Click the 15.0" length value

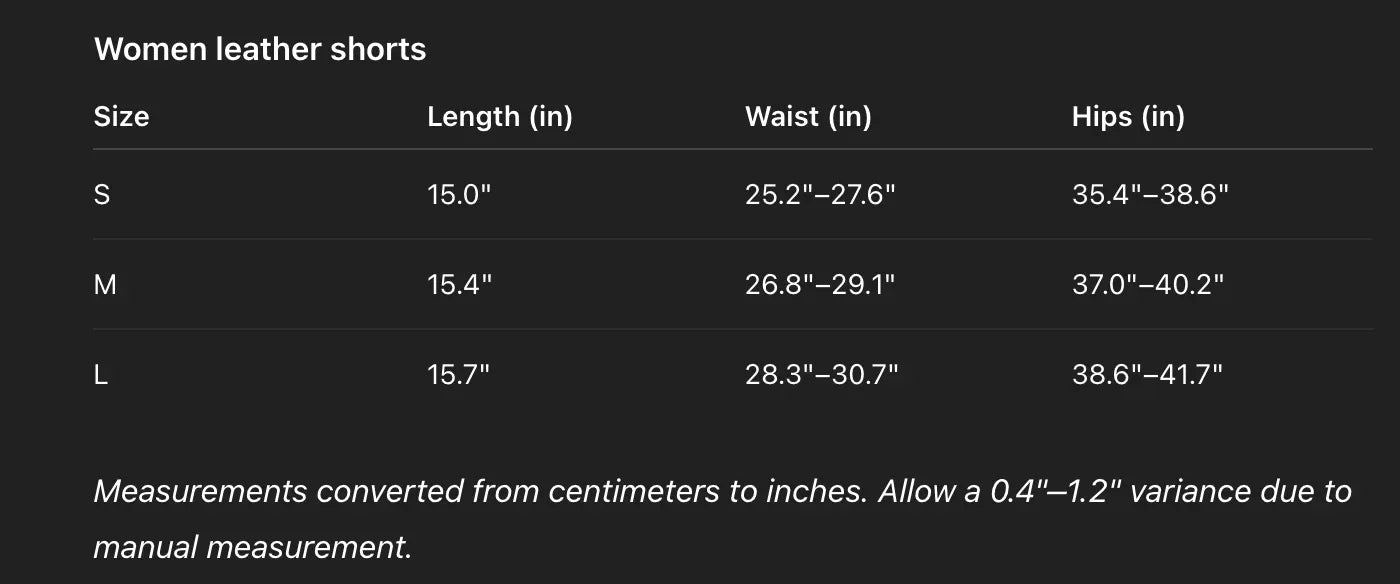(459, 194)
